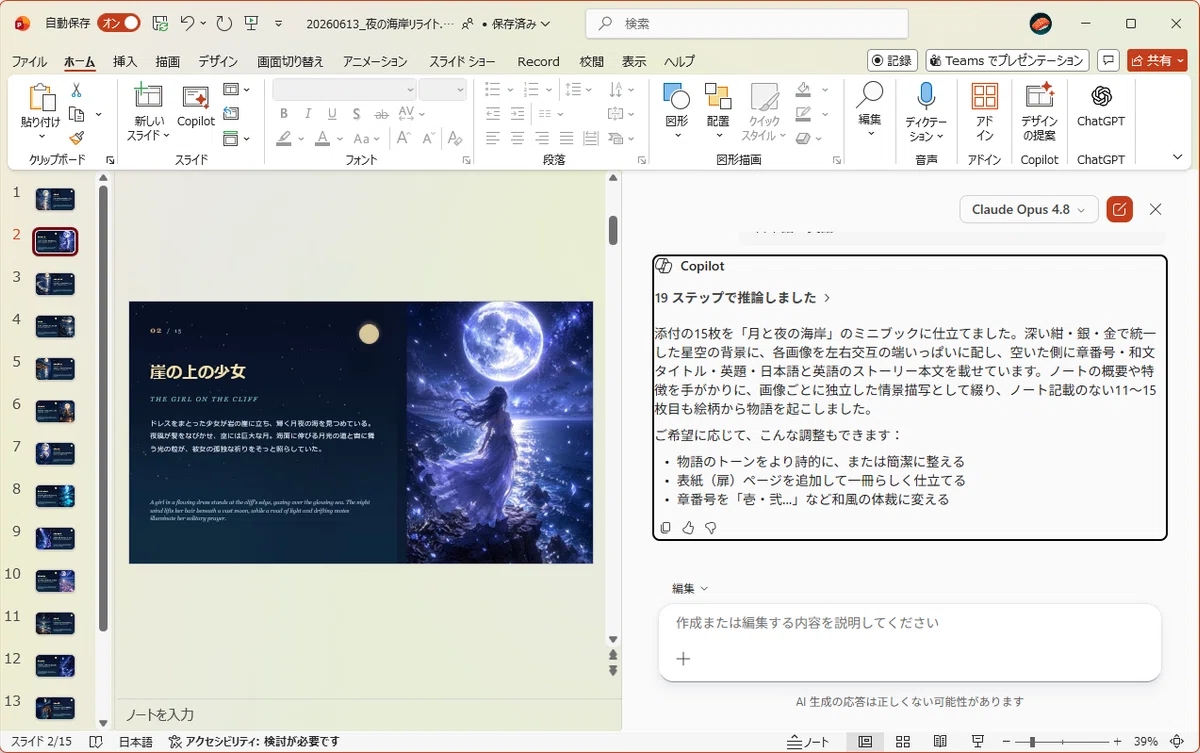Image resolution: width=1200 pixels, height=753 pixels.
Task: Switch to Reading view
Action: [x=941, y=742]
